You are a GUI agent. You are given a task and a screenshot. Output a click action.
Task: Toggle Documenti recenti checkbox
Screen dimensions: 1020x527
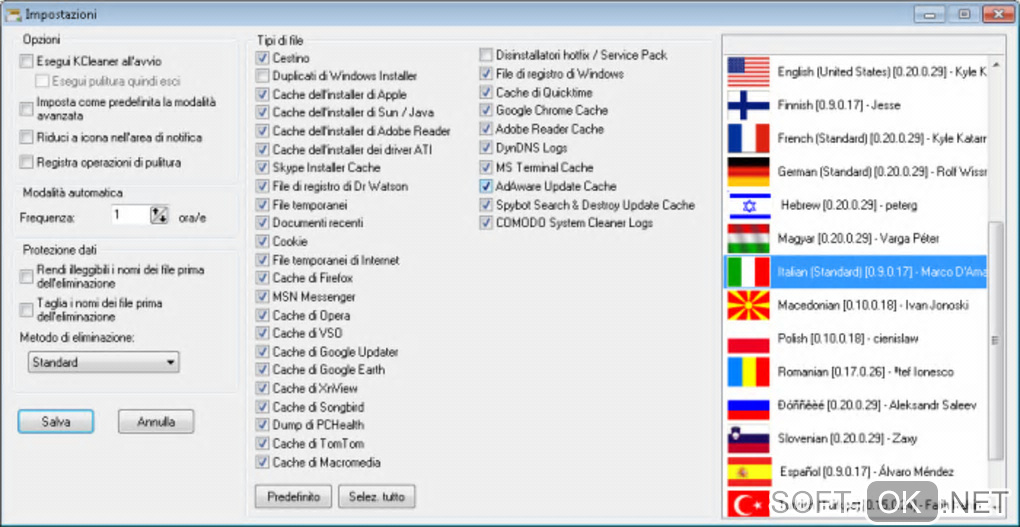tap(262, 223)
